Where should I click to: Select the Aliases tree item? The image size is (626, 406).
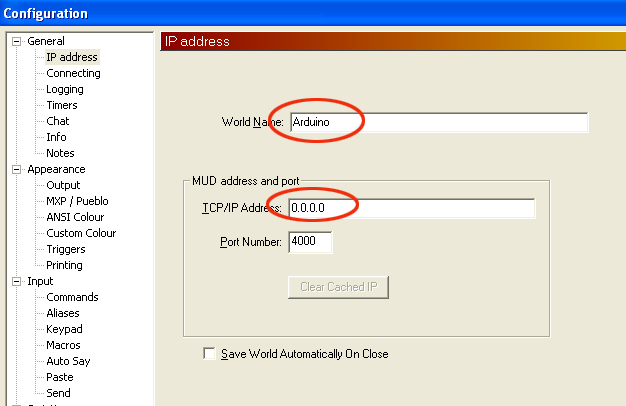click(x=63, y=313)
